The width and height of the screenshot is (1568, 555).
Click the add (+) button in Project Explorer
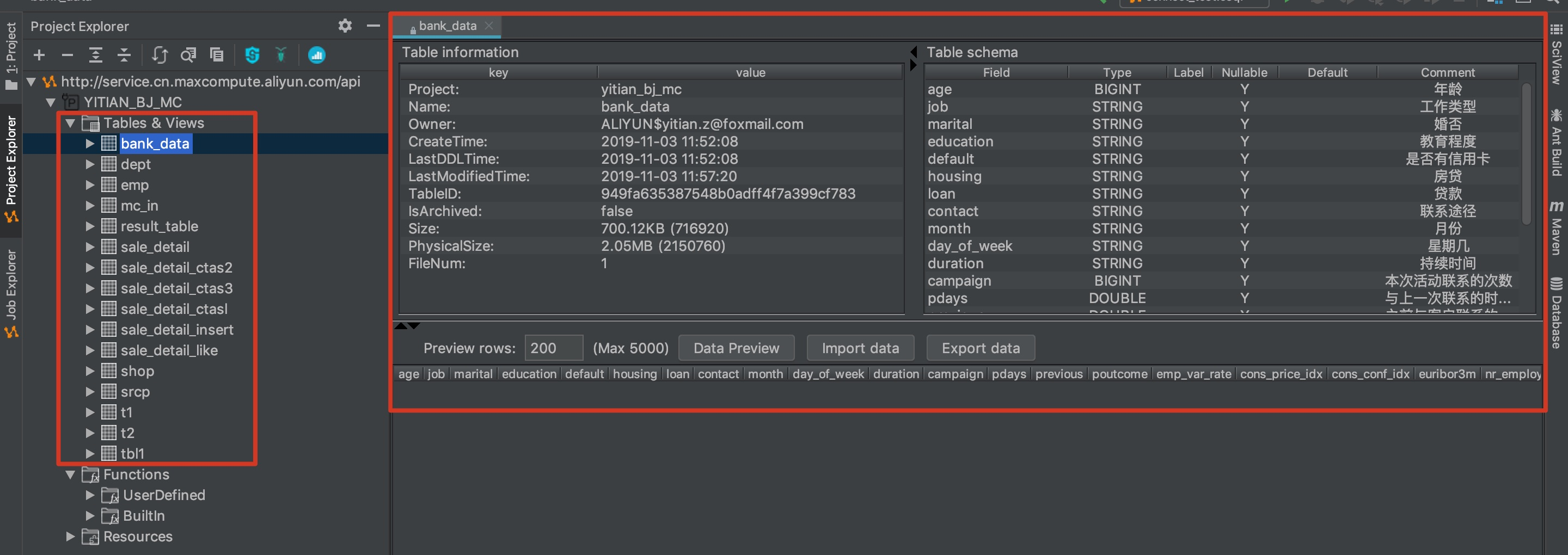[38, 55]
